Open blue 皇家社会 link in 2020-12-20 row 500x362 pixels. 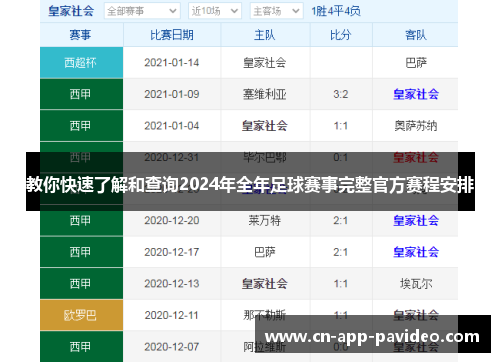tap(416, 221)
